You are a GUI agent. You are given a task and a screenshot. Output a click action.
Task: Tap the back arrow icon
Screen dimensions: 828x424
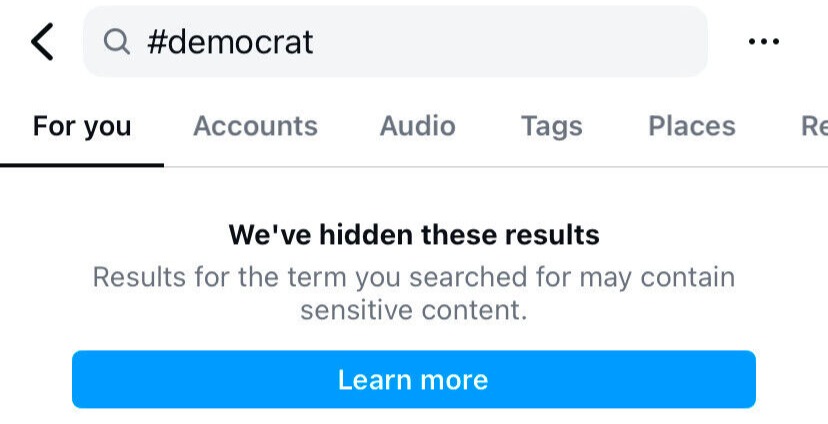[x=42, y=42]
